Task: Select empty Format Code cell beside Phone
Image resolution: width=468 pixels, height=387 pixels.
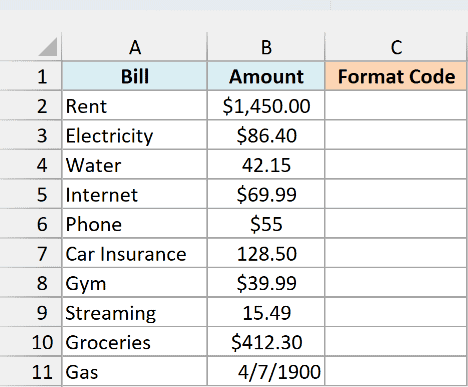Action: (396, 223)
